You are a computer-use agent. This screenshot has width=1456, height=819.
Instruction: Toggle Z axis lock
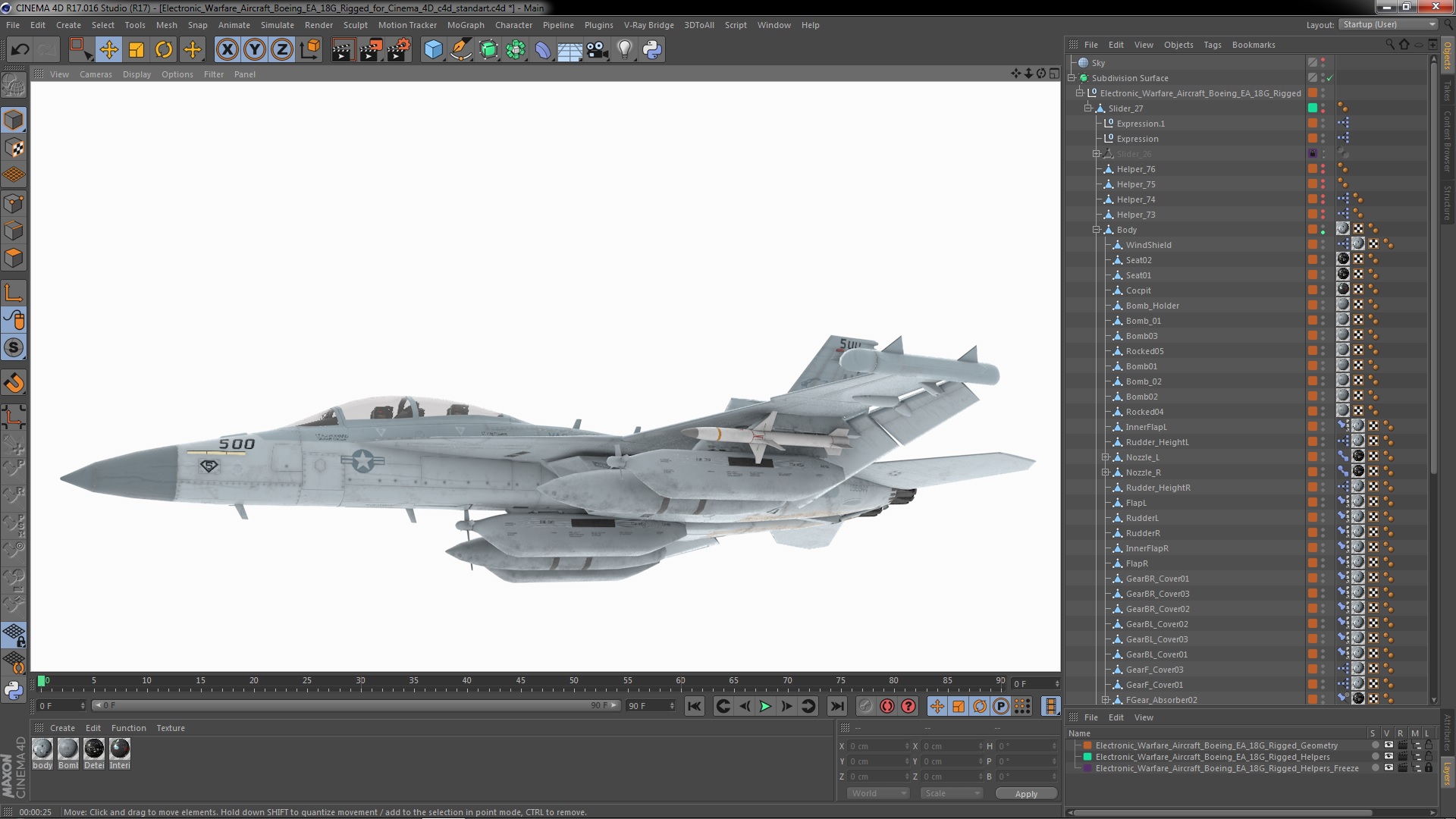(282, 50)
